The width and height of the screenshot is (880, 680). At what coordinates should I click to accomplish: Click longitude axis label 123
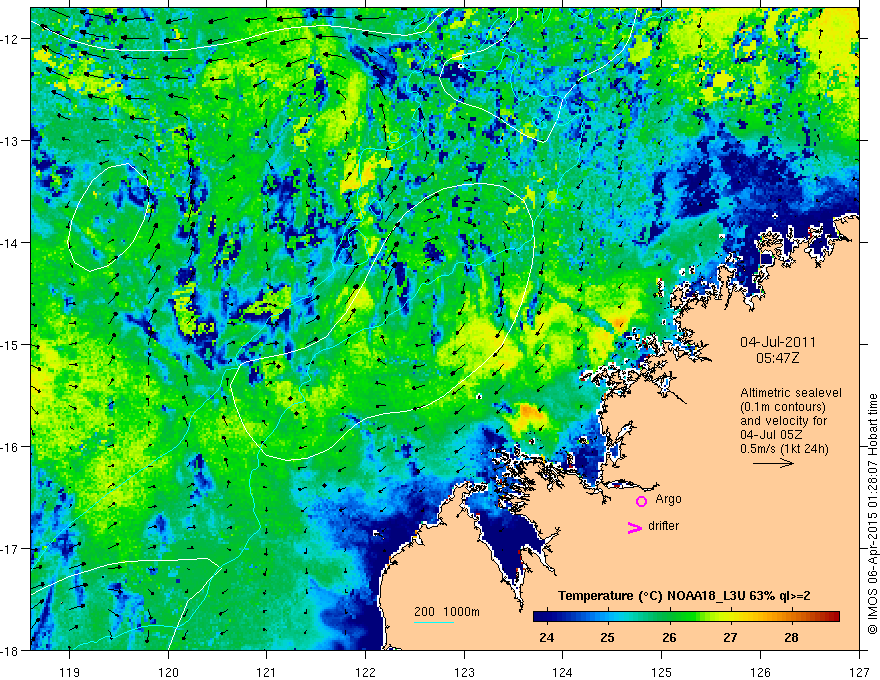464,672
